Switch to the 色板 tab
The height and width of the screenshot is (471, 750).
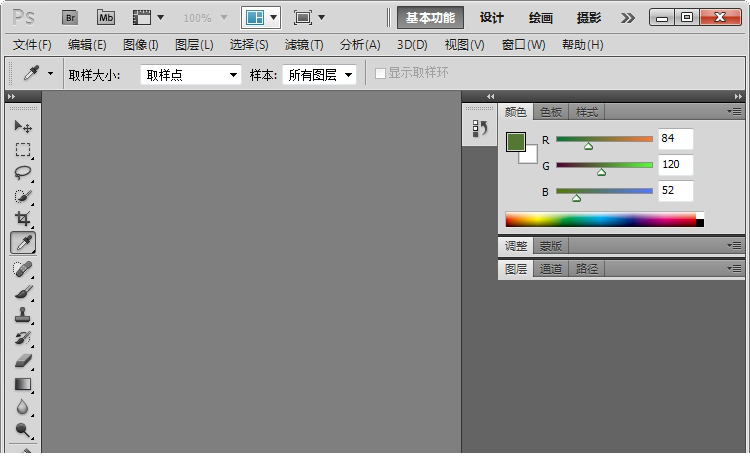click(551, 112)
